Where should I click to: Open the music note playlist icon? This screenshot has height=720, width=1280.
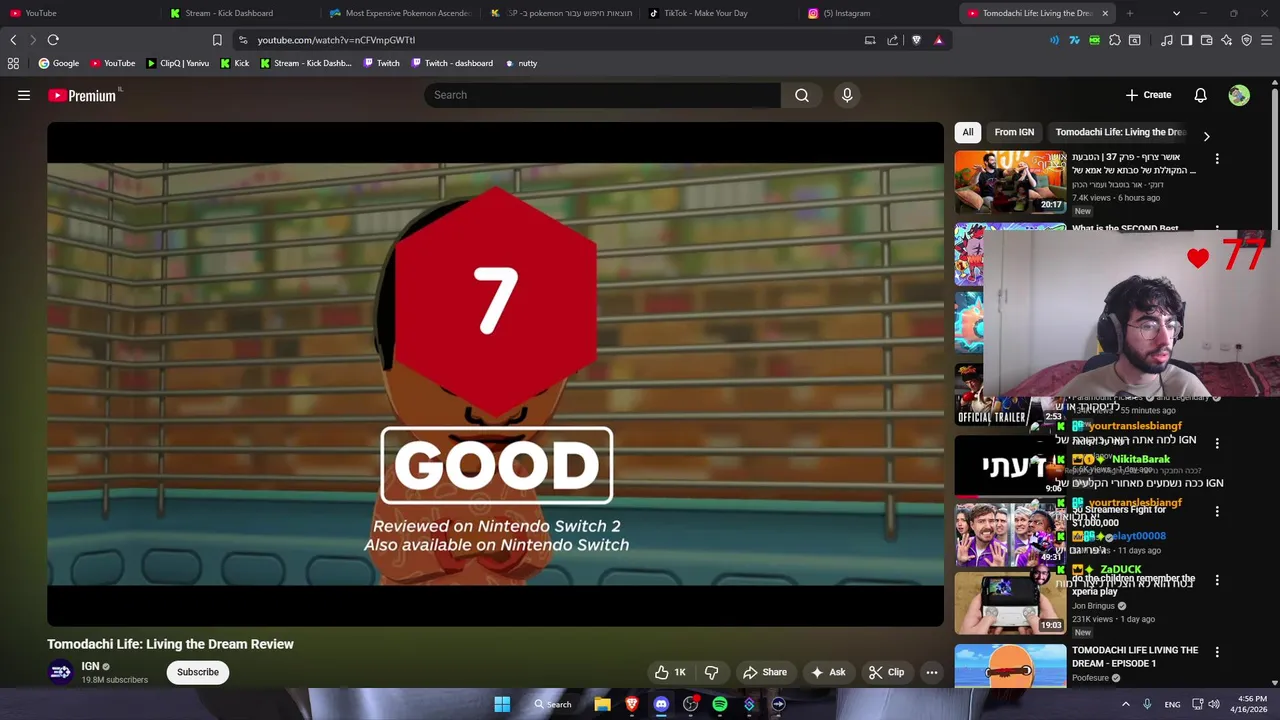tap(1167, 40)
